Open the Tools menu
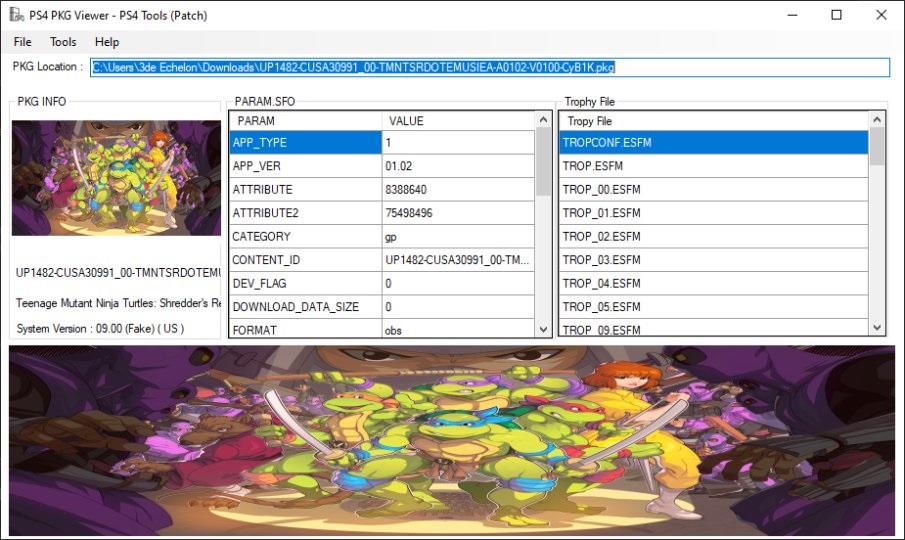 [63, 42]
